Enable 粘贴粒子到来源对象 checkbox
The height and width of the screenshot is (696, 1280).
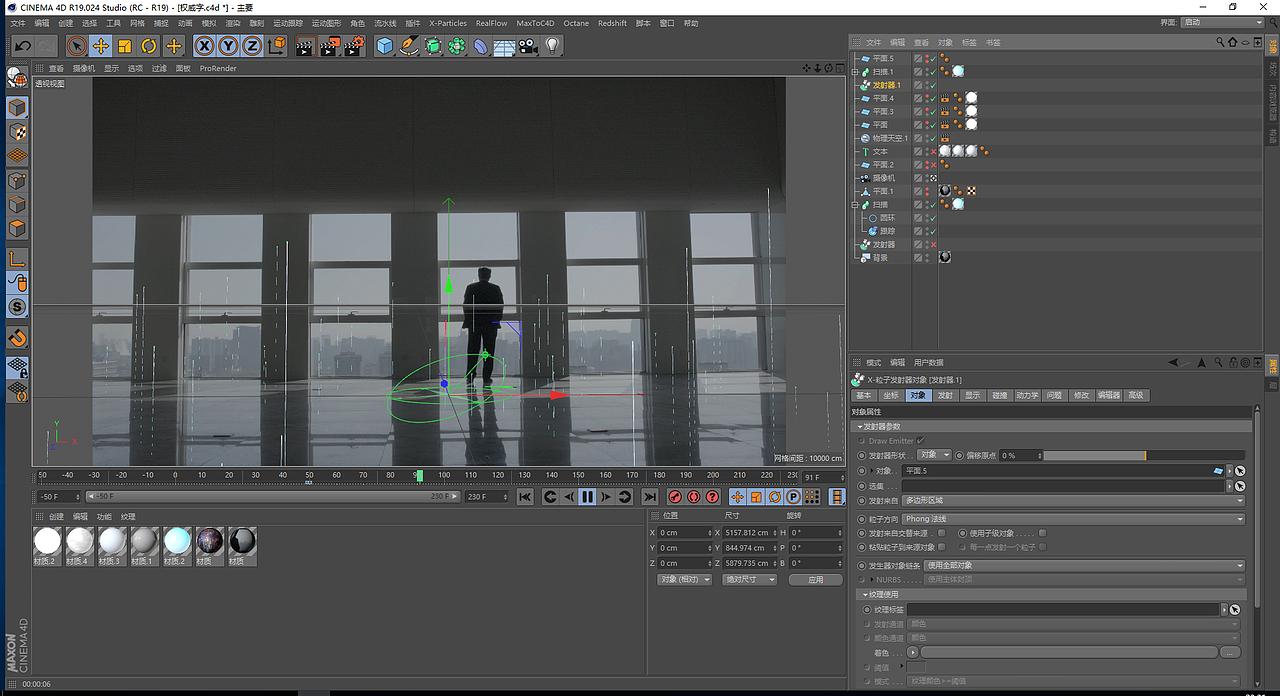click(x=942, y=547)
